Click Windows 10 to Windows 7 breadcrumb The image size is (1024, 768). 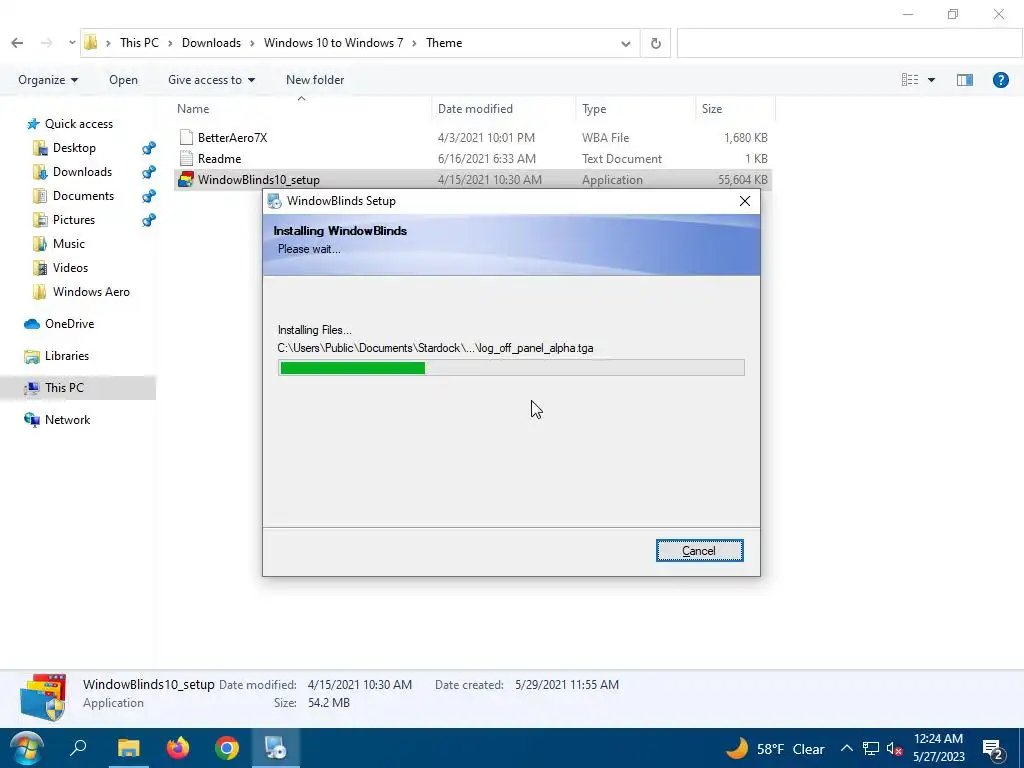point(333,43)
